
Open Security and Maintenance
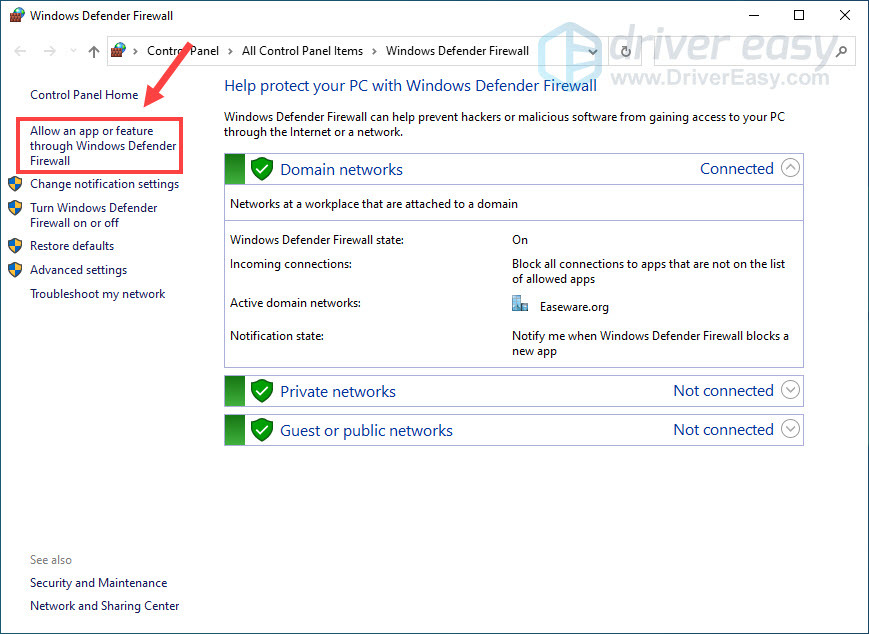coord(99,583)
